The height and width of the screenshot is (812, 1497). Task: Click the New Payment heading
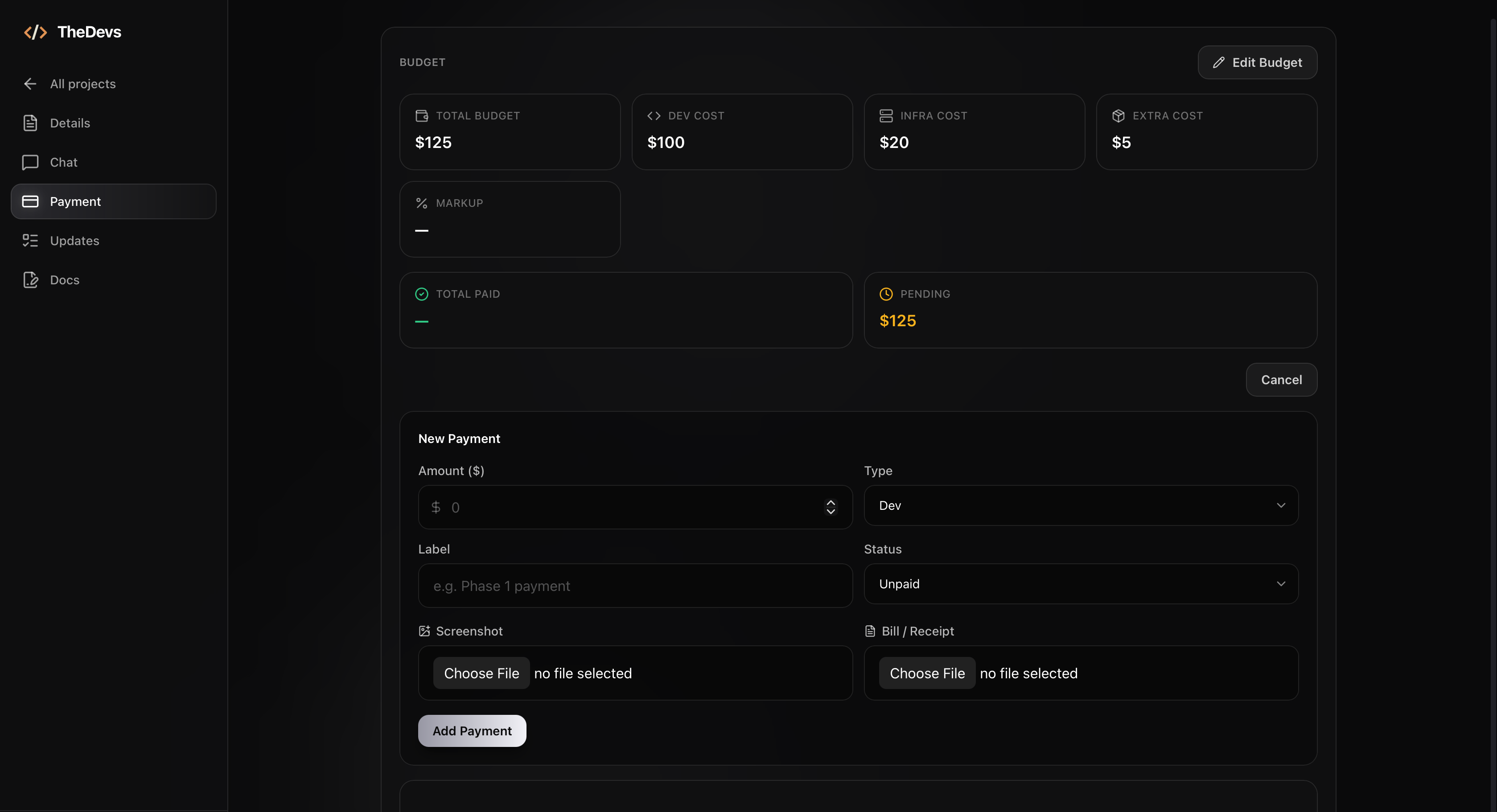click(459, 439)
